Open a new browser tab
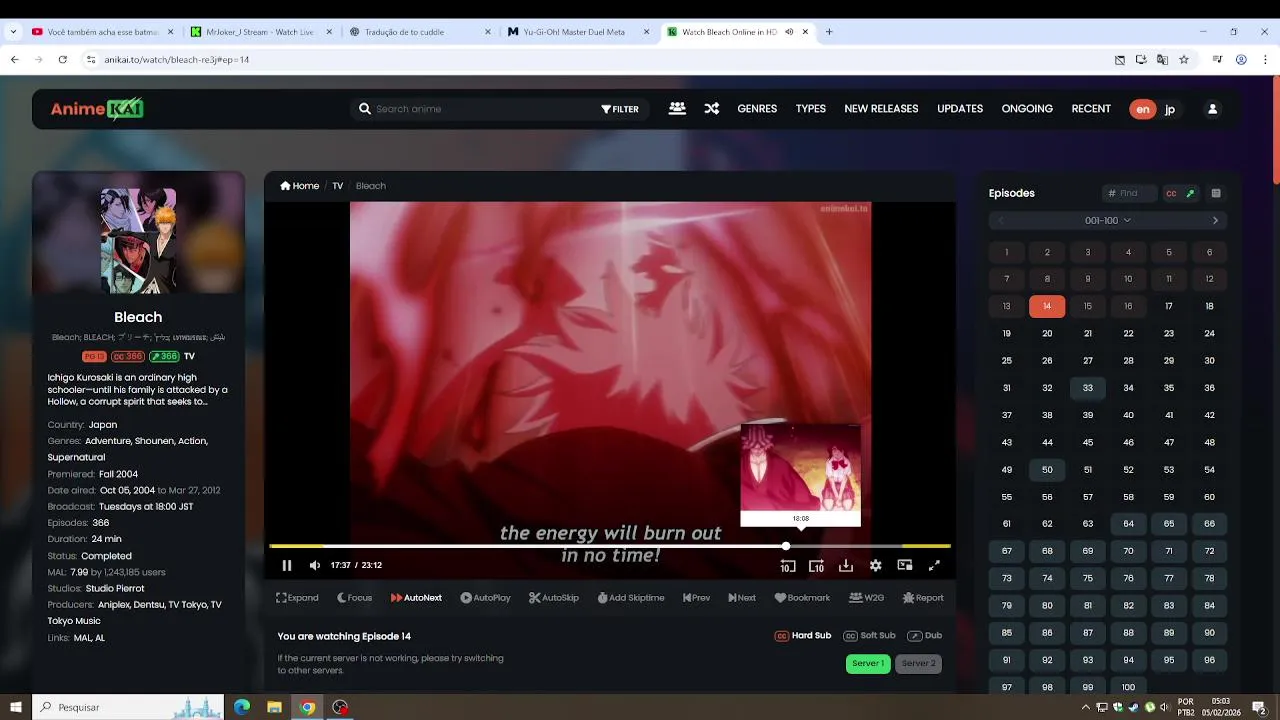Image resolution: width=1280 pixels, height=720 pixels. [829, 32]
